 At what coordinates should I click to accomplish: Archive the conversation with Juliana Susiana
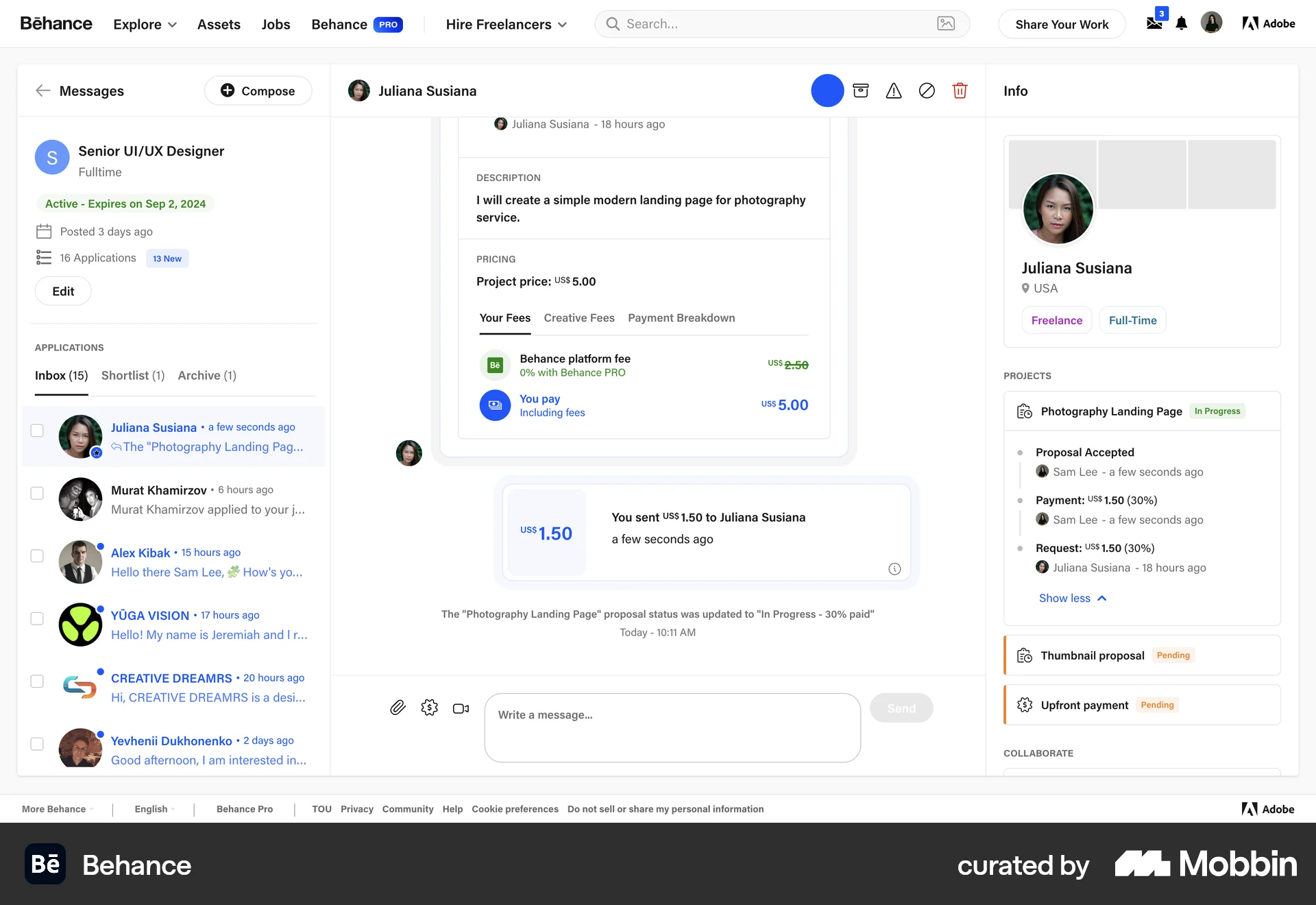[x=861, y=90]
